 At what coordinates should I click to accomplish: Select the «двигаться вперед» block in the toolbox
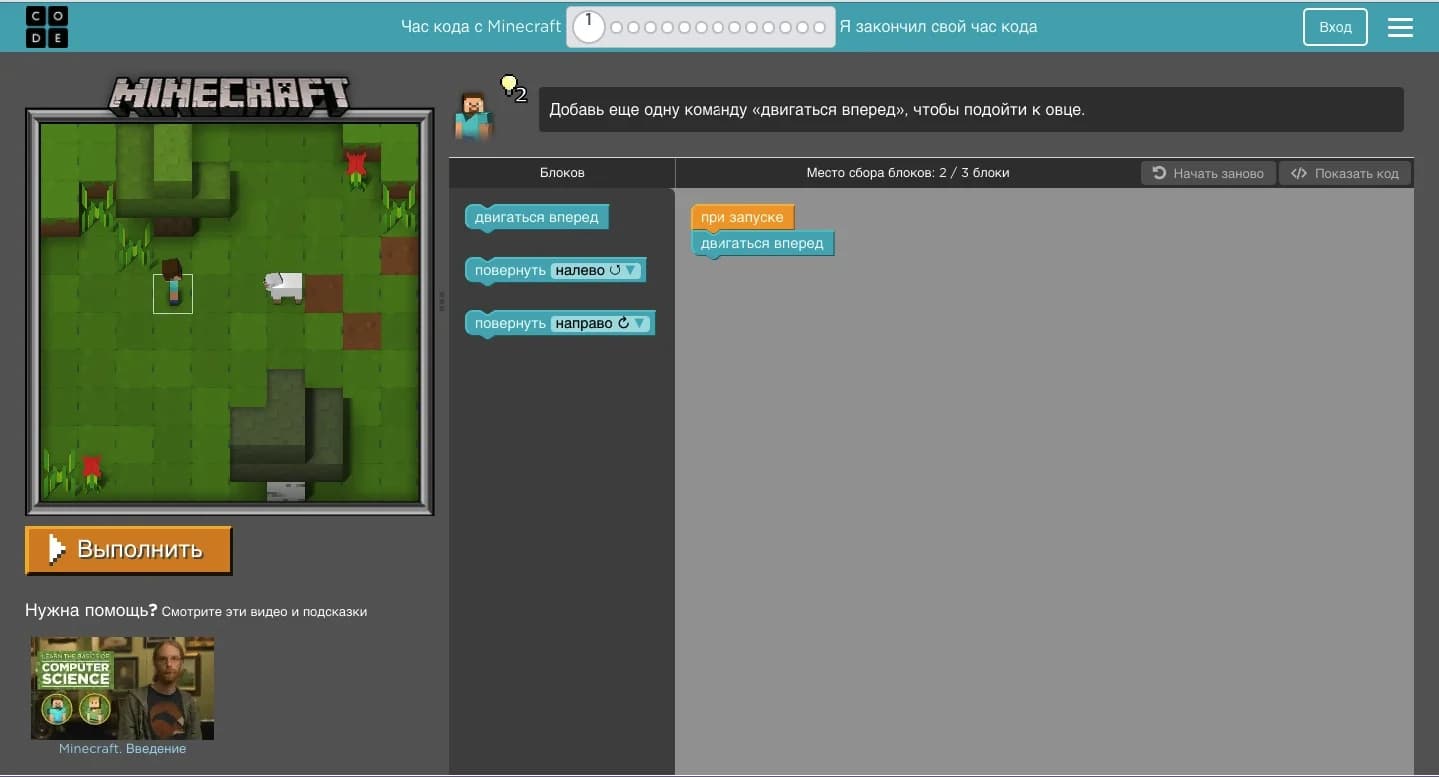click(537, 217)
